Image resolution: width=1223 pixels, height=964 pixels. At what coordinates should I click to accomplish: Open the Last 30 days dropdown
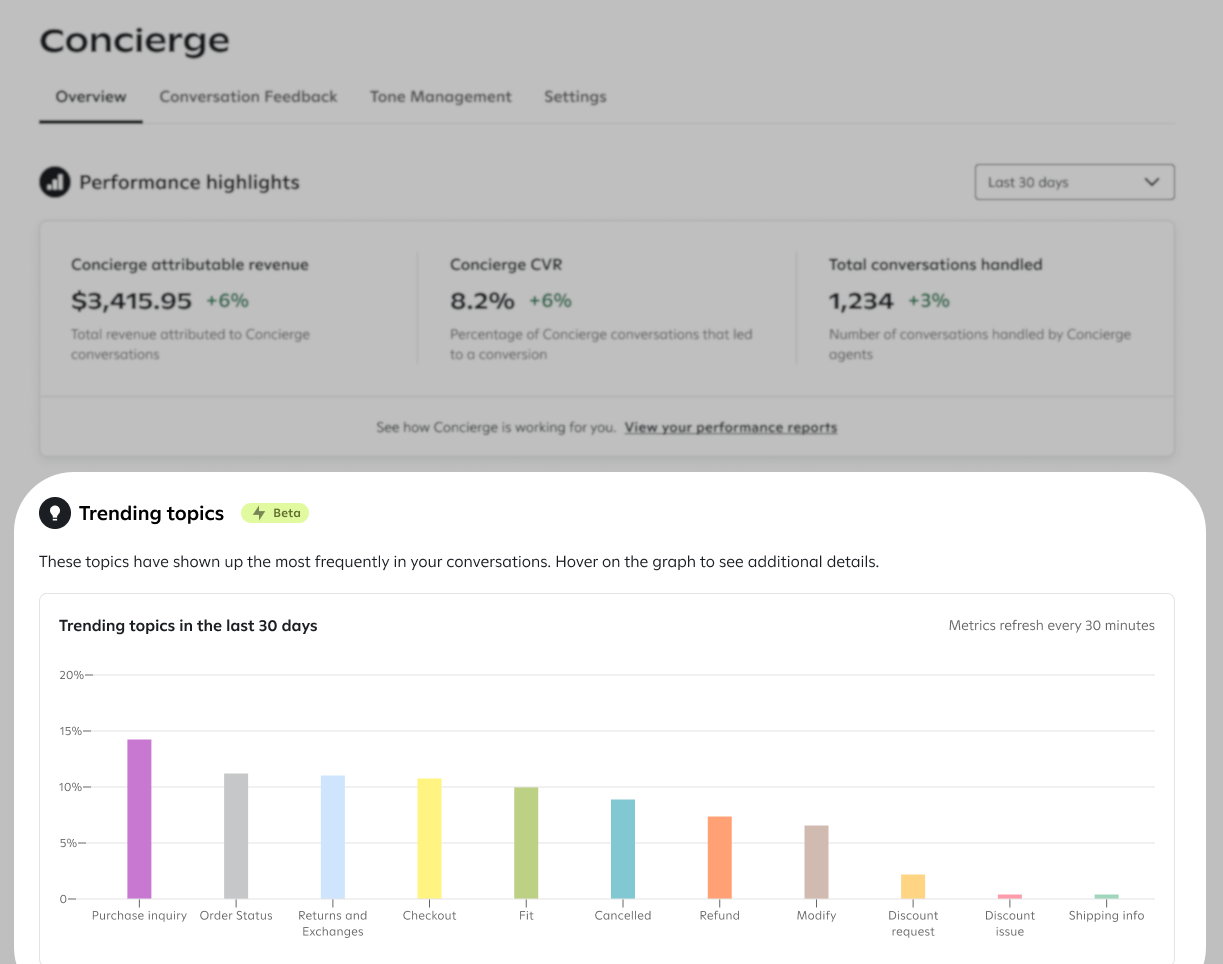coord(1074,182)
